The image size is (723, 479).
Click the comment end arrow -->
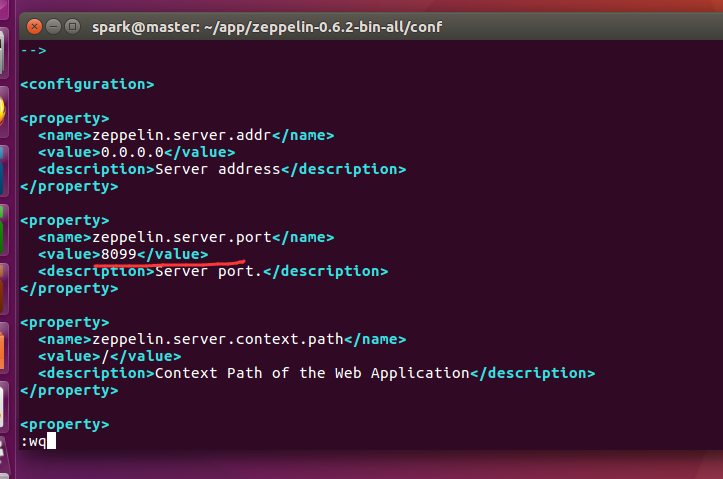click(x=33, y=50)
